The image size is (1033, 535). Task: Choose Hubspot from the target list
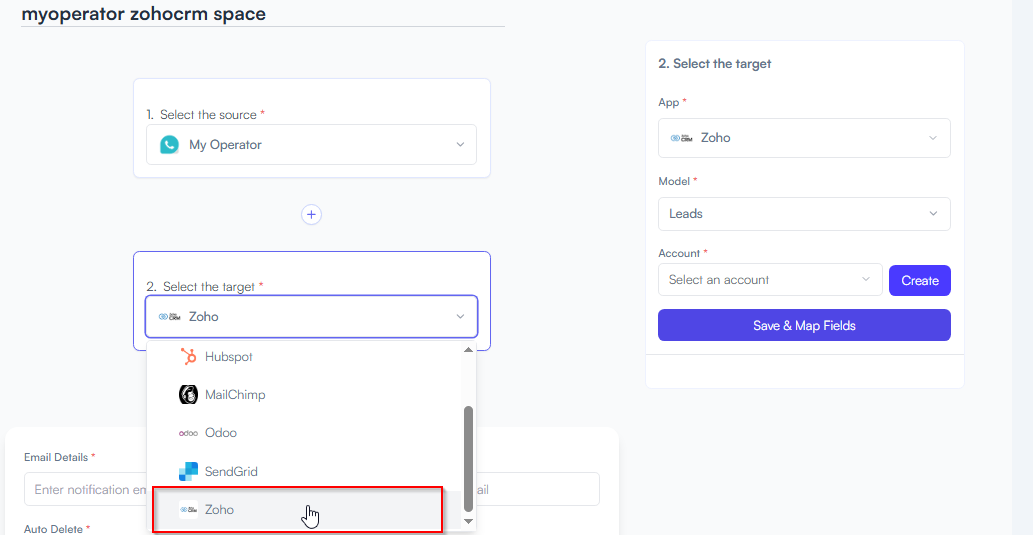tap(304, 356)
